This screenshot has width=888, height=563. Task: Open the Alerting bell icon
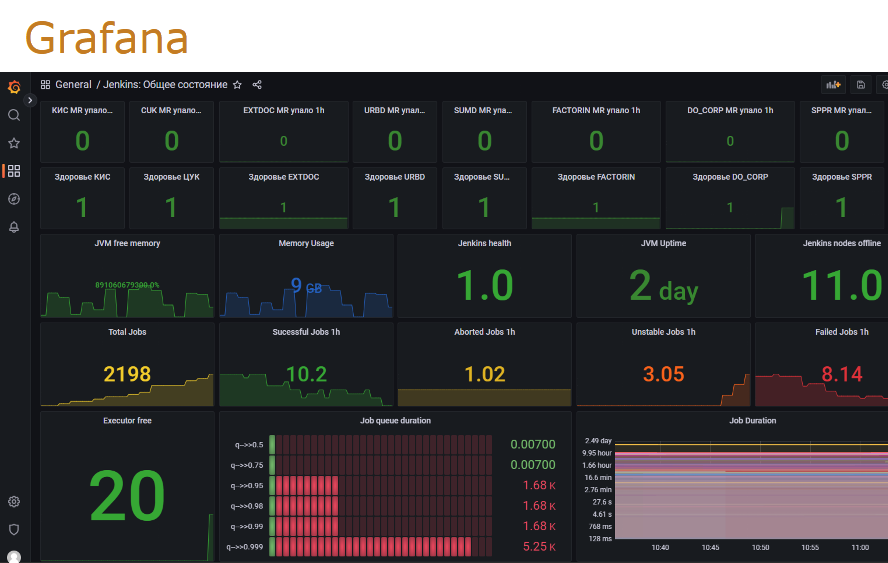coord(14,227)
